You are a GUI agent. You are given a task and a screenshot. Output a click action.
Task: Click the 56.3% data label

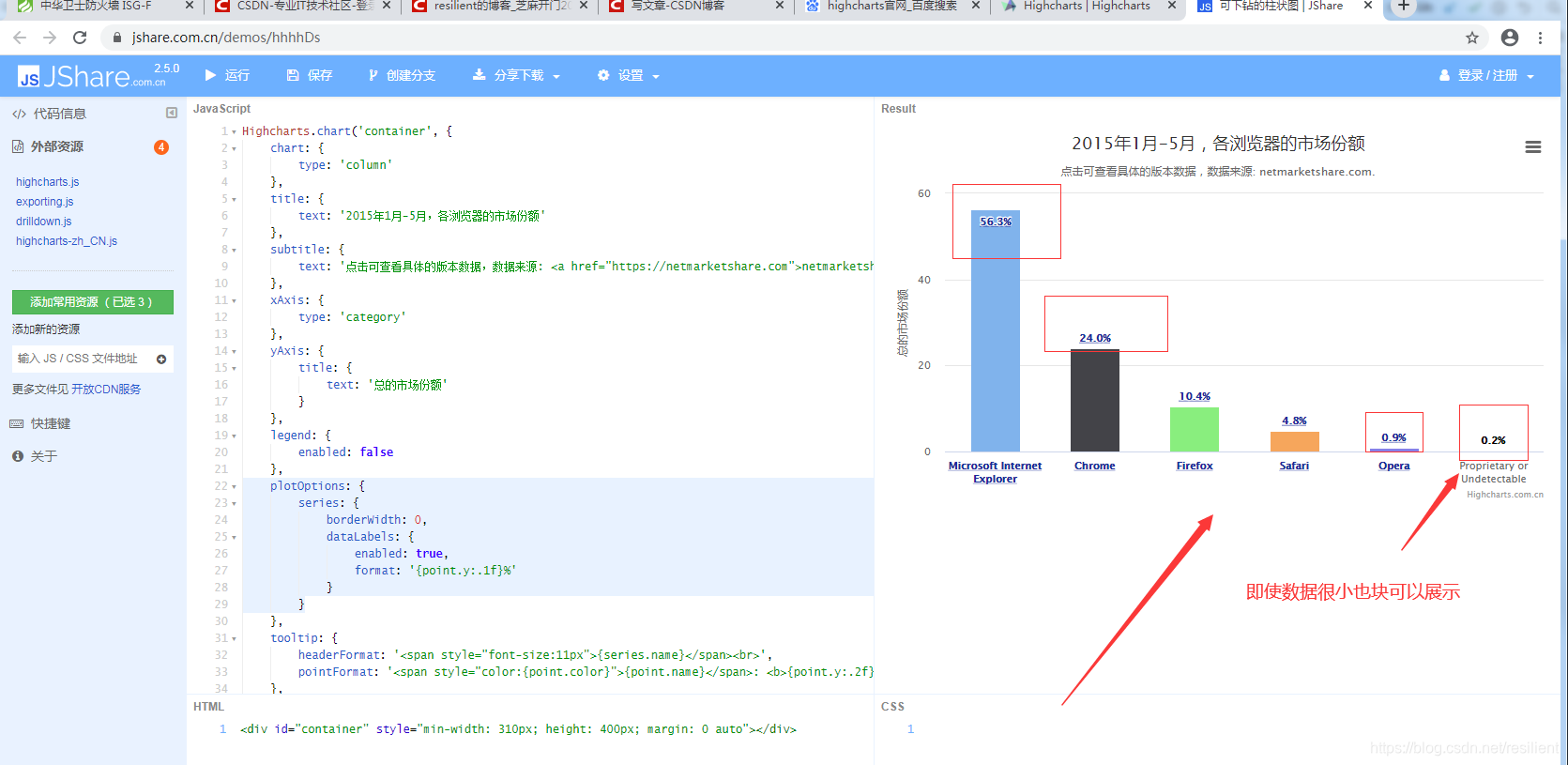[996, 222]
